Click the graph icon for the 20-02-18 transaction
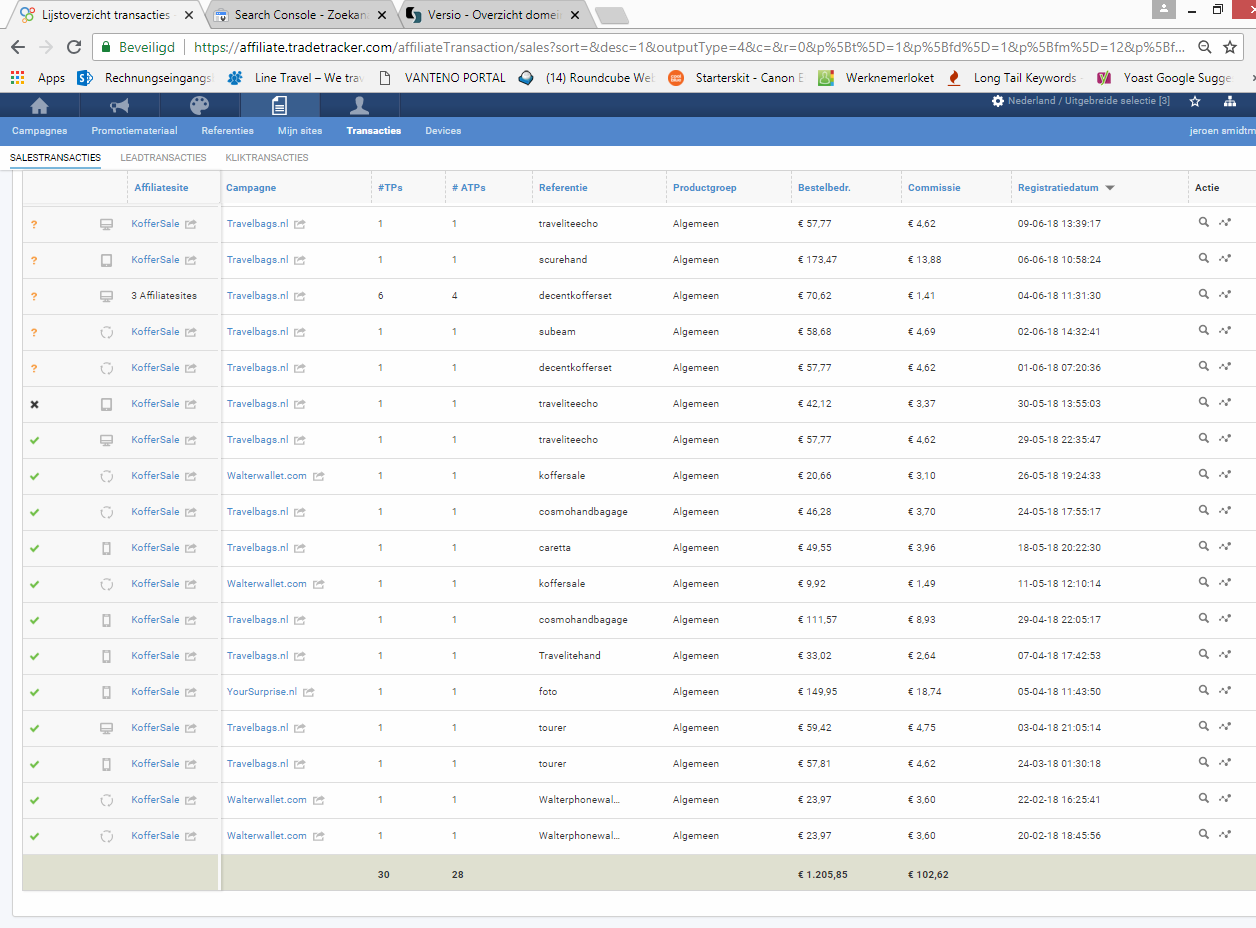Image resolution: width=1256 pixels, height=928 pixels. pyautogui.click(x=1225, y=835)
